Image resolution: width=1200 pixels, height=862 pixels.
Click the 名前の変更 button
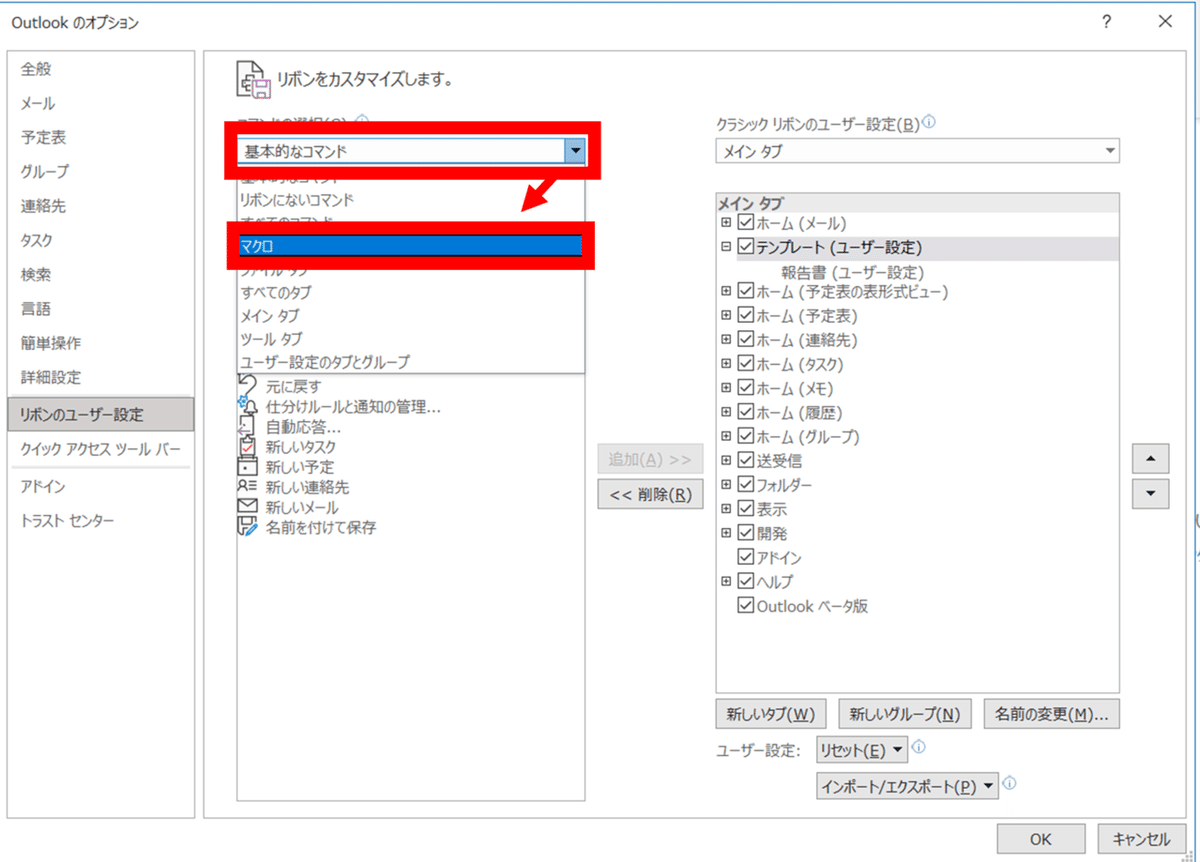(1052, 714)
